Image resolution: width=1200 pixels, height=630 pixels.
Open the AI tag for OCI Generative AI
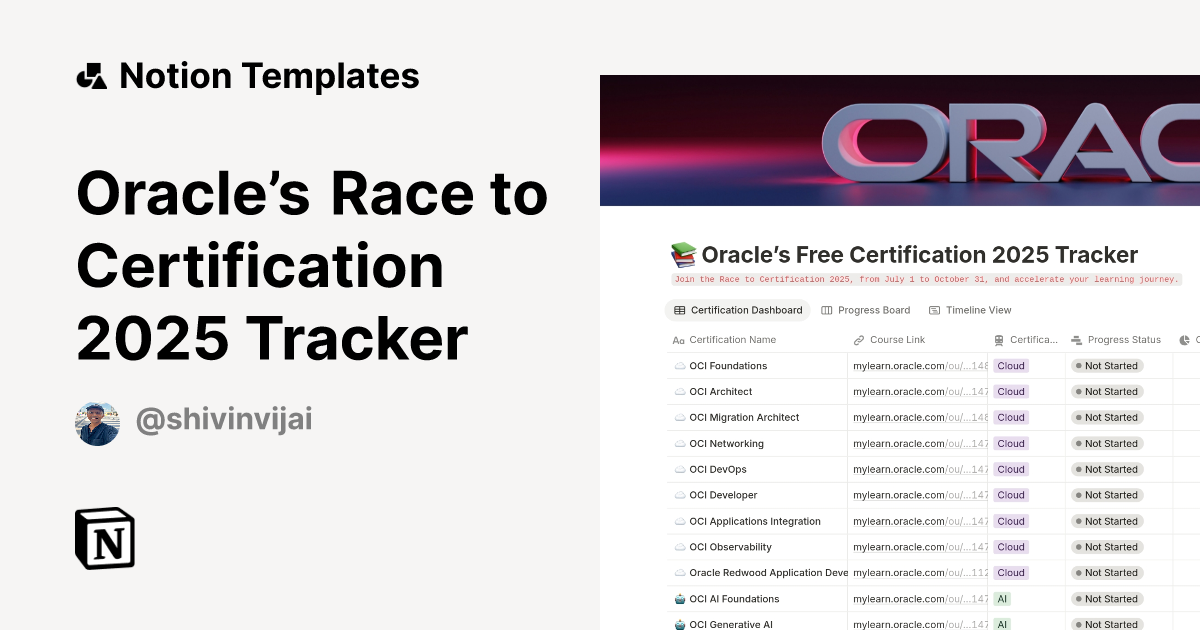1001,624
